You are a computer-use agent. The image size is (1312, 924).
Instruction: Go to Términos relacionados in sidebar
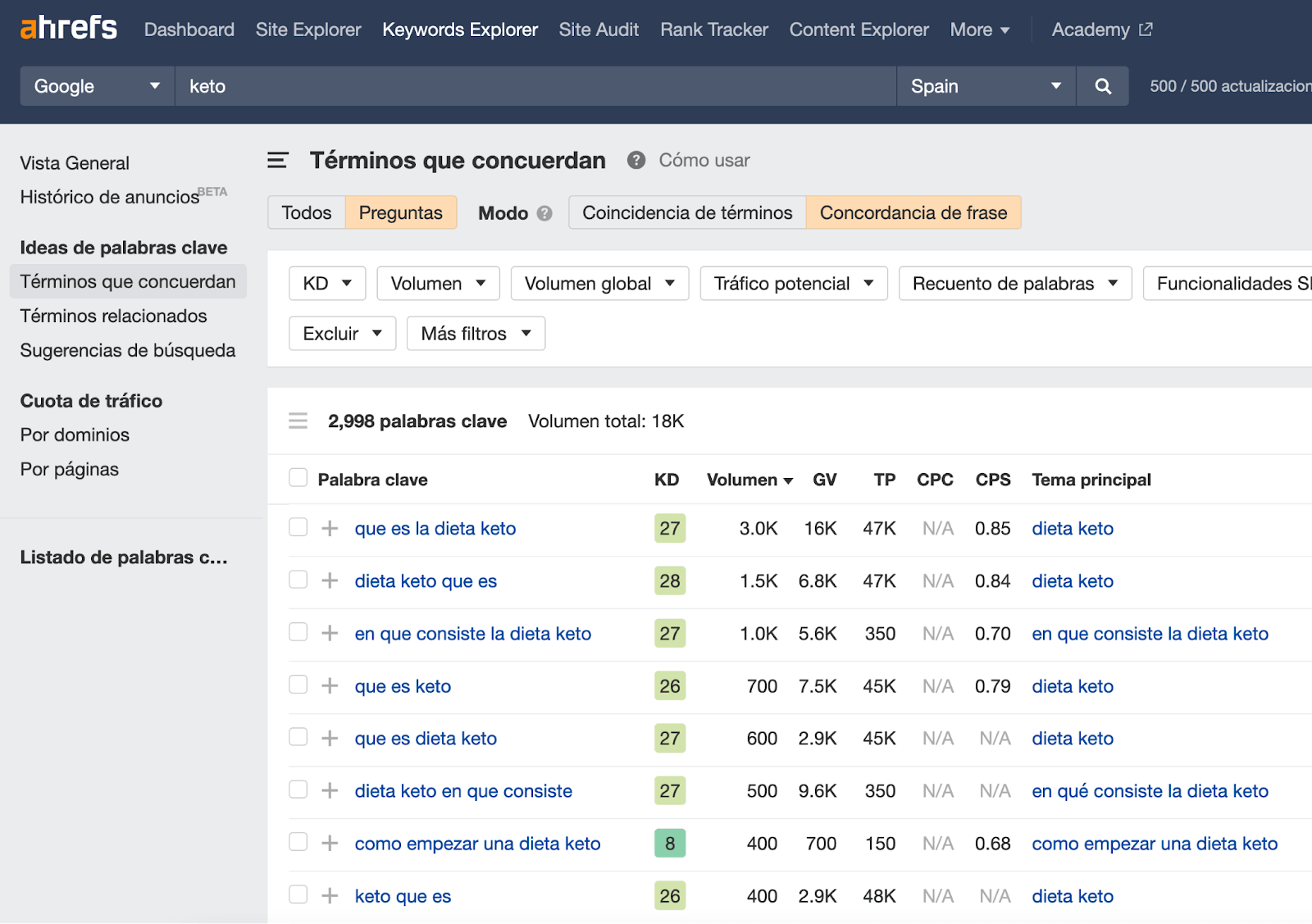[114, 316]
